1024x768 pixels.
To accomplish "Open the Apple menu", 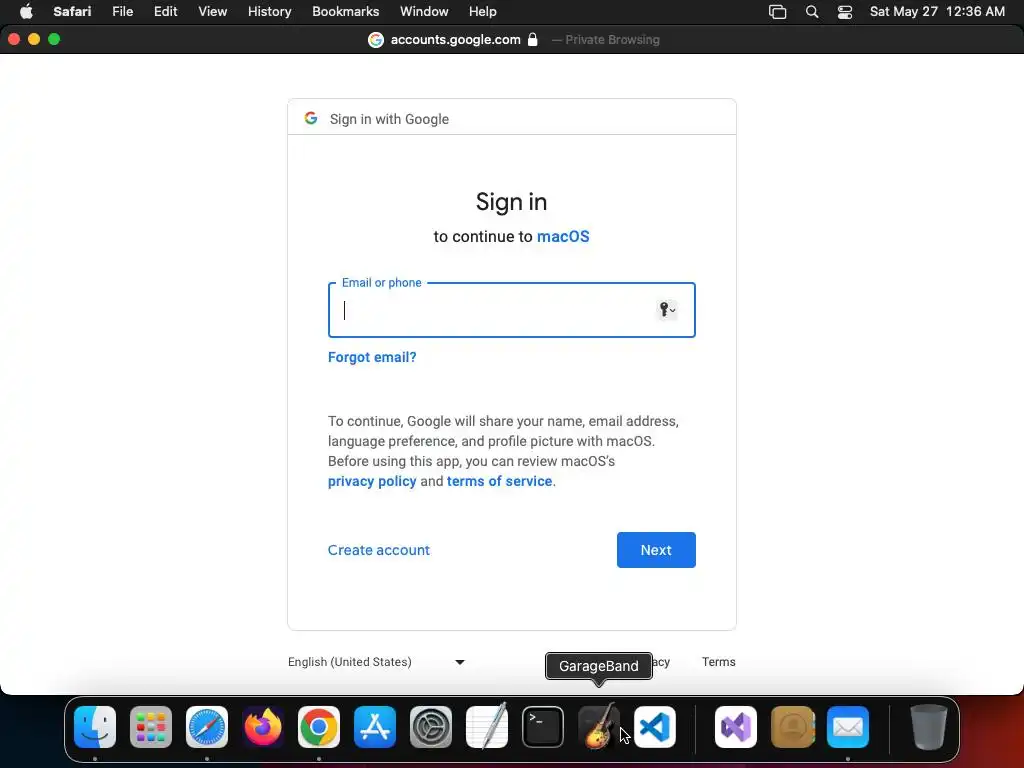I will pyautogui.click(x=26, y=12).
